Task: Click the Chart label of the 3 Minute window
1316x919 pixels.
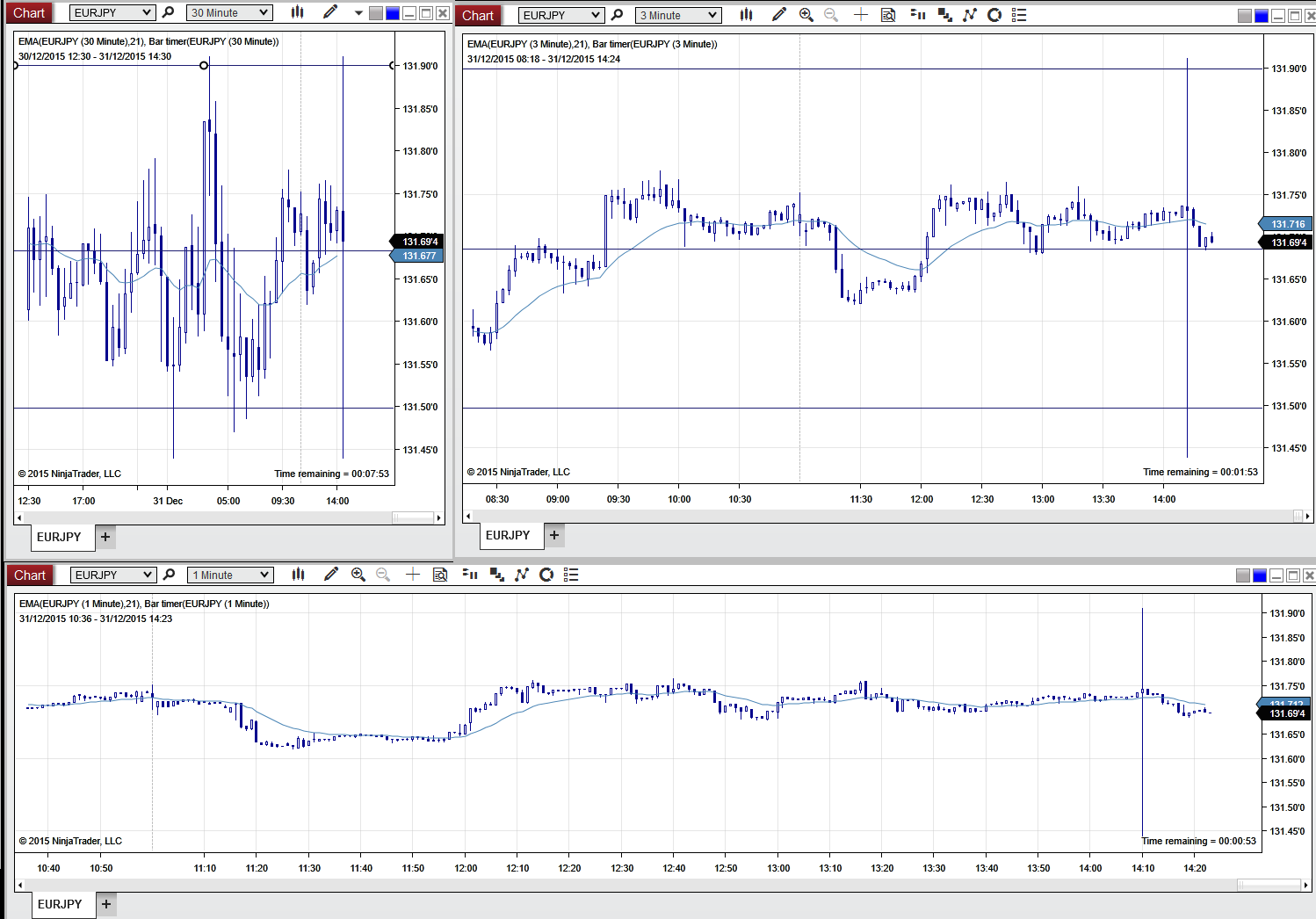Action: (x=478, y=15)
